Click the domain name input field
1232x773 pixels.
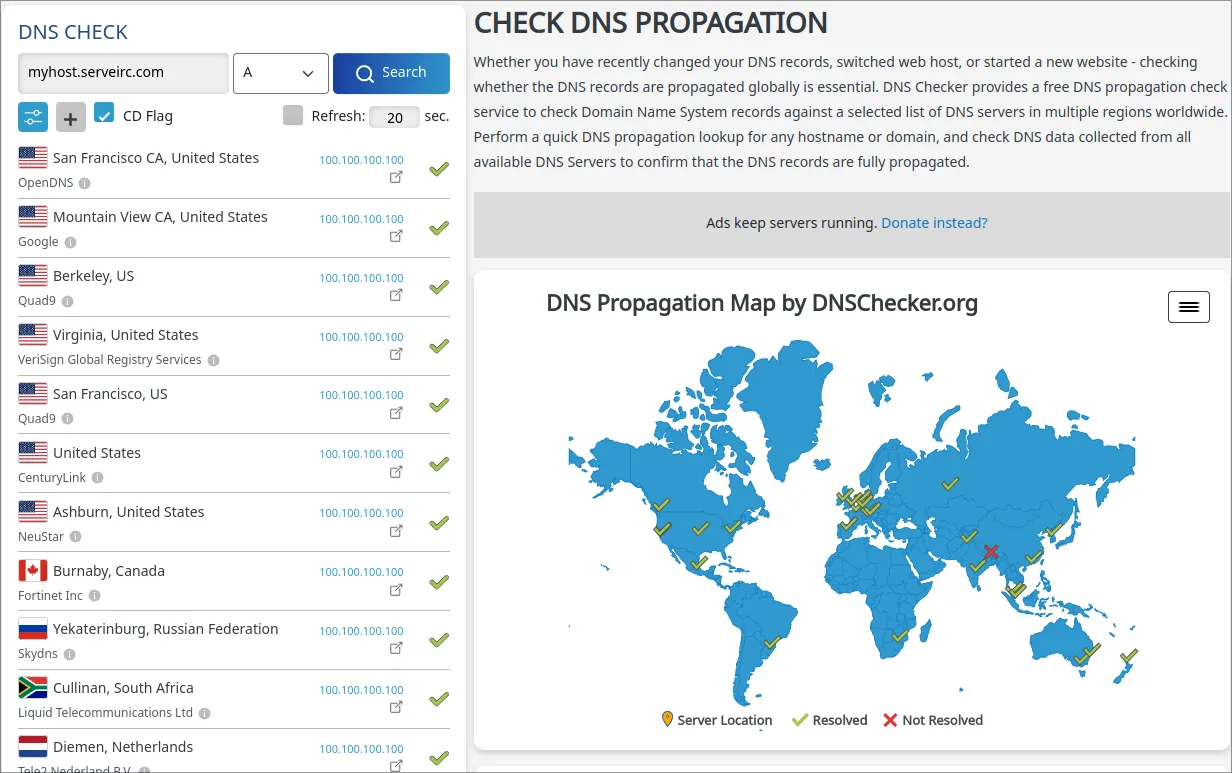(x=124, y=73)
